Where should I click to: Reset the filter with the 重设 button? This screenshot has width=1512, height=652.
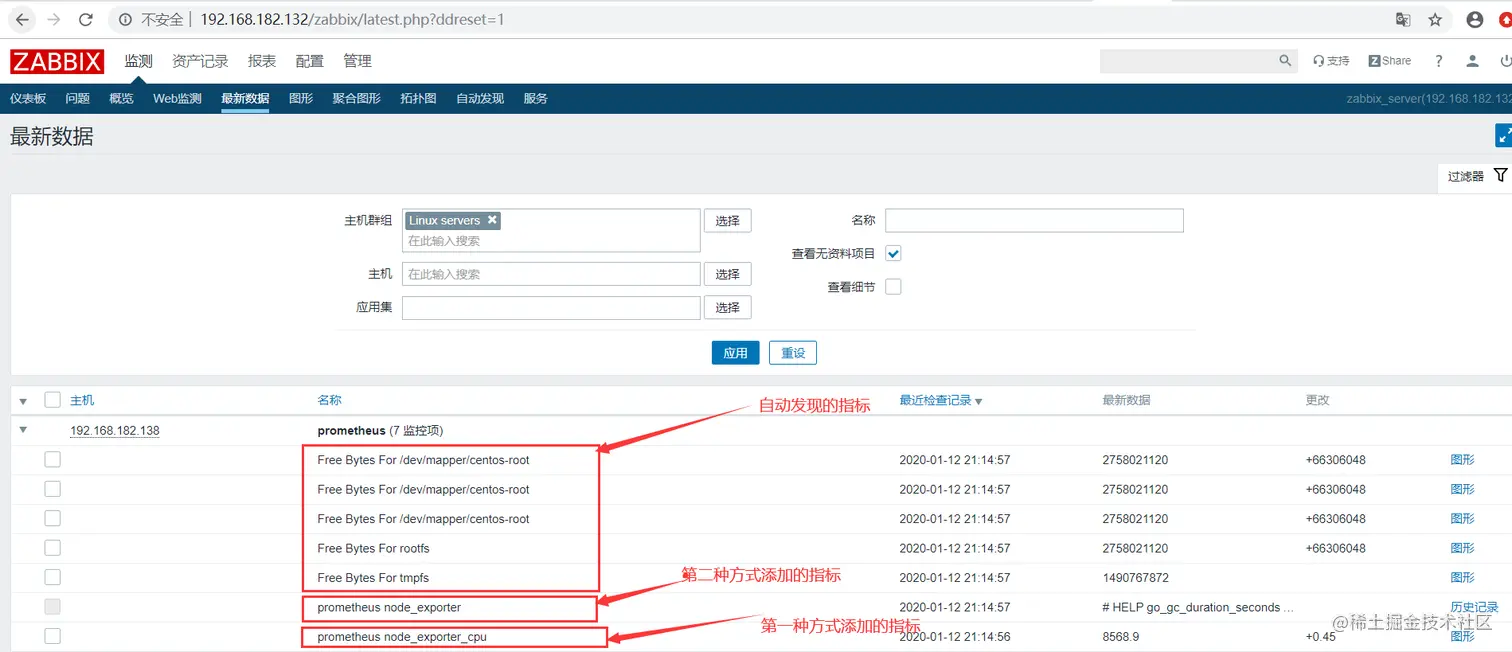tap(793, 353)
